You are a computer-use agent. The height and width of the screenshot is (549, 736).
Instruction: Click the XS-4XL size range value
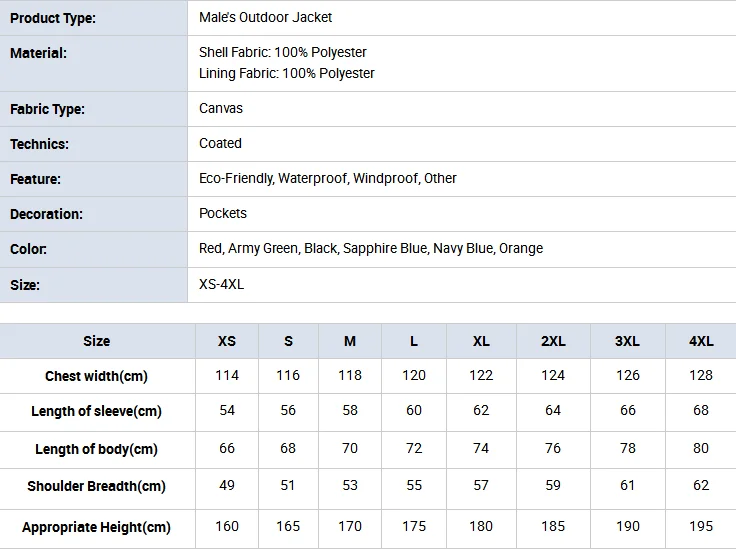(x=221, y=284)
